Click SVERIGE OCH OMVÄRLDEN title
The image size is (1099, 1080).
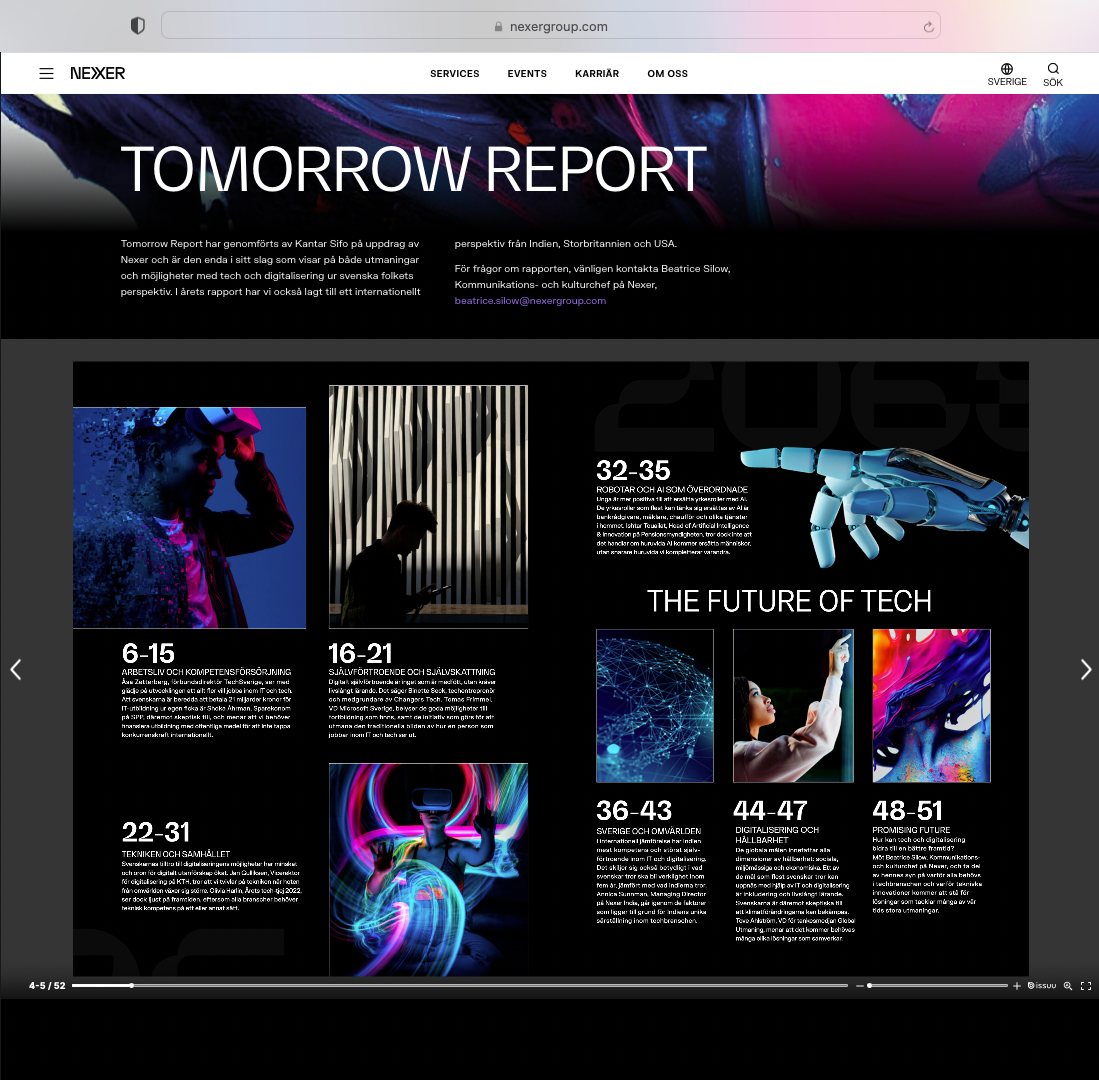pyautogui.click(x=648, y=831)
